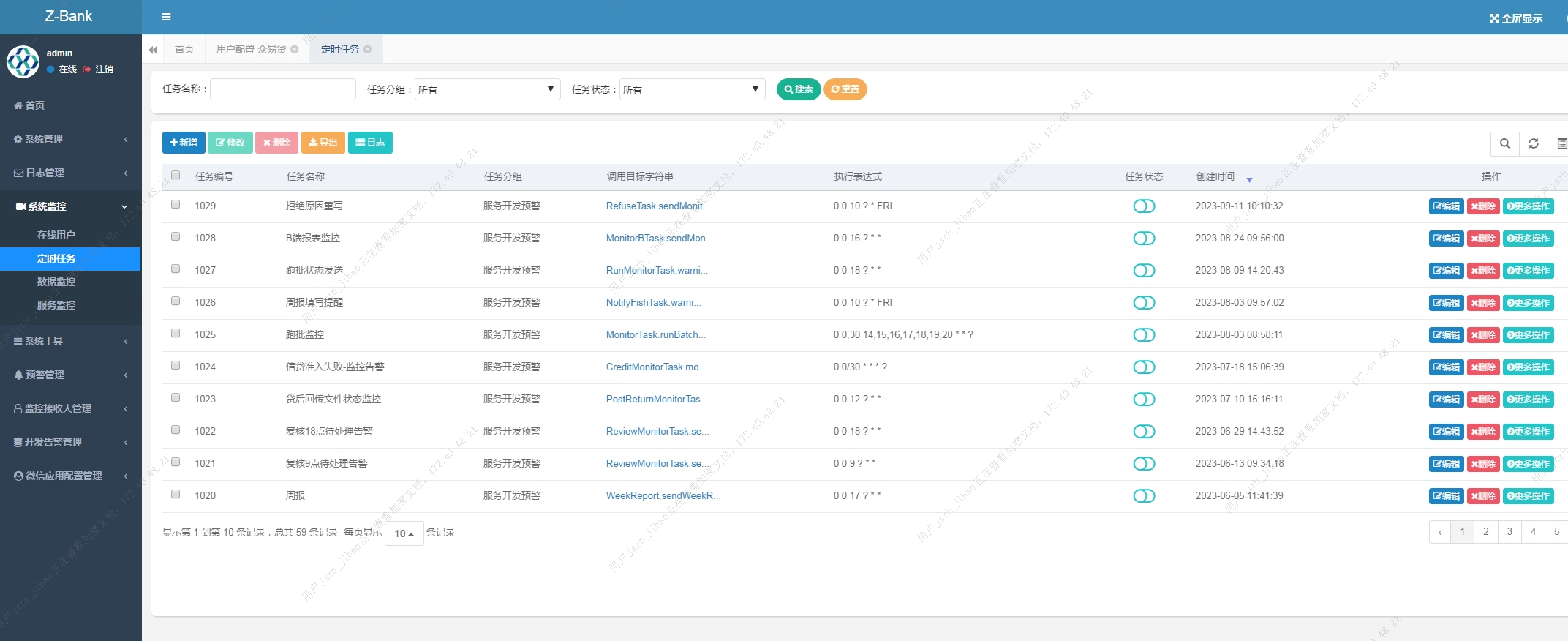The width and height of the screenshot is (1568, 641).
Task: Go to page 2 in pagination
Action: click(1486, 532)
